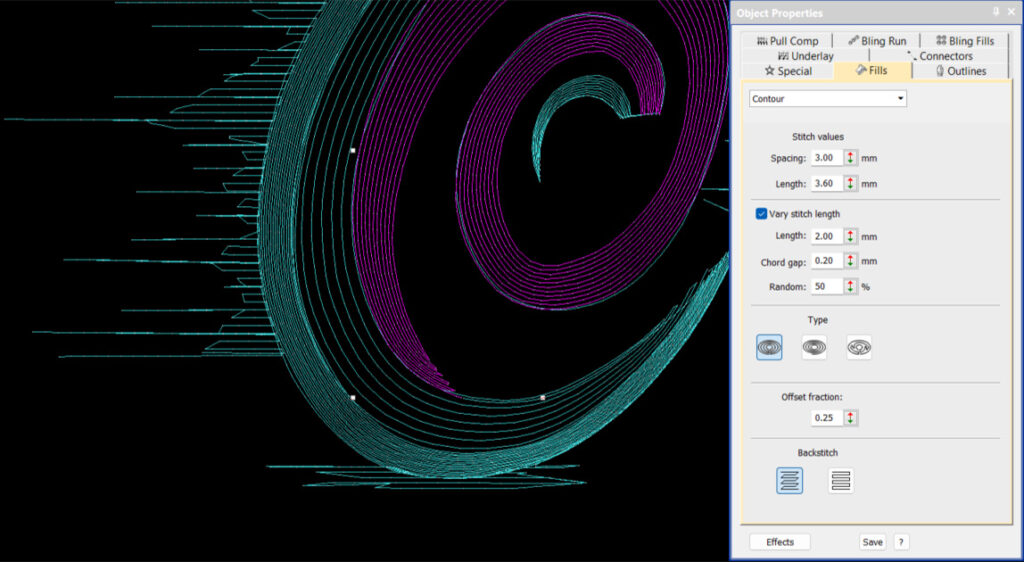Adjust the 2.00 Length spinner arrows
1024x562 pixels.
coord(850,236)
